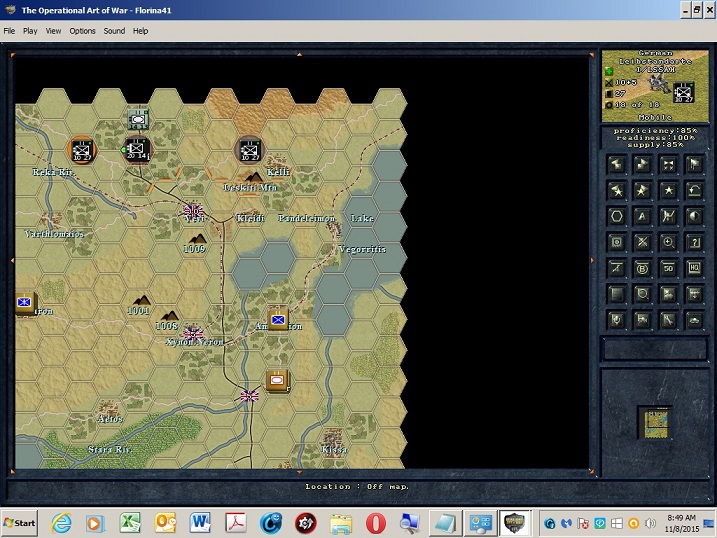Viewport: 717px width, 538px height.
Task: Click the downward arrow with line button
Action: [x=695, y=294]
